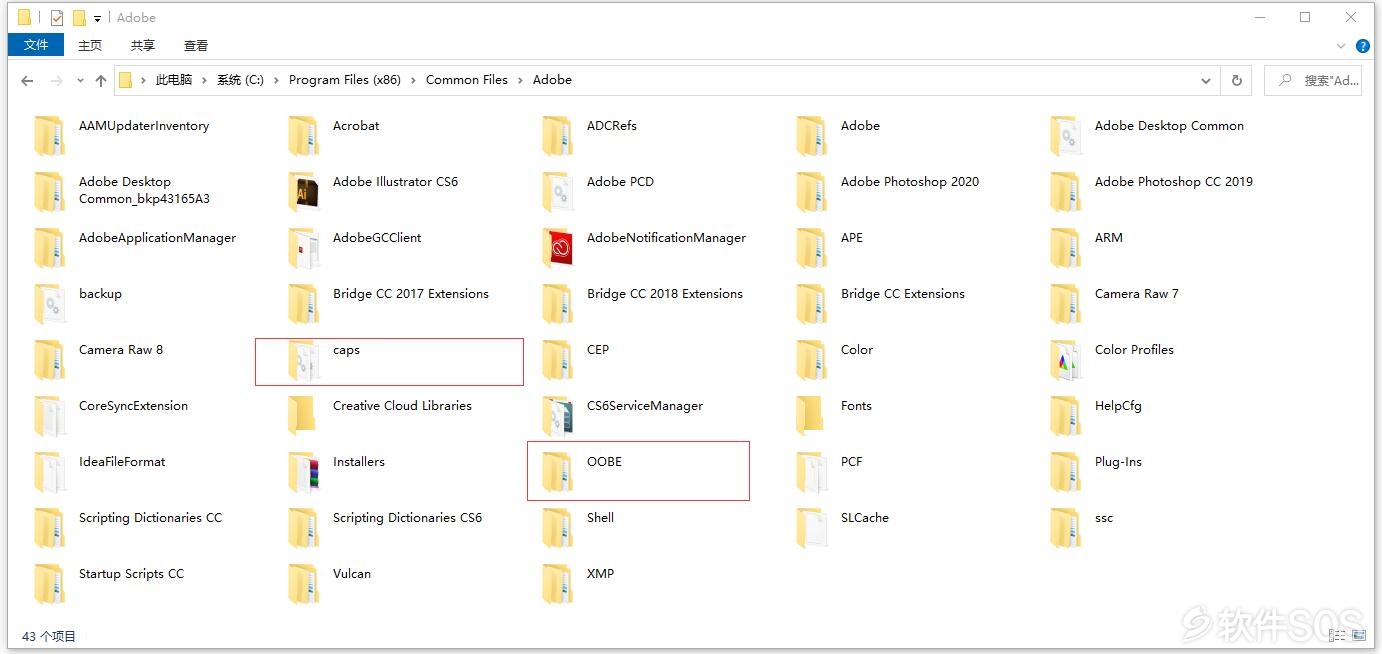Select the Adobe Desktop Common_bkp43165A3 folder
This screenshot has height=654, width=1382.
tap(144, 190)
